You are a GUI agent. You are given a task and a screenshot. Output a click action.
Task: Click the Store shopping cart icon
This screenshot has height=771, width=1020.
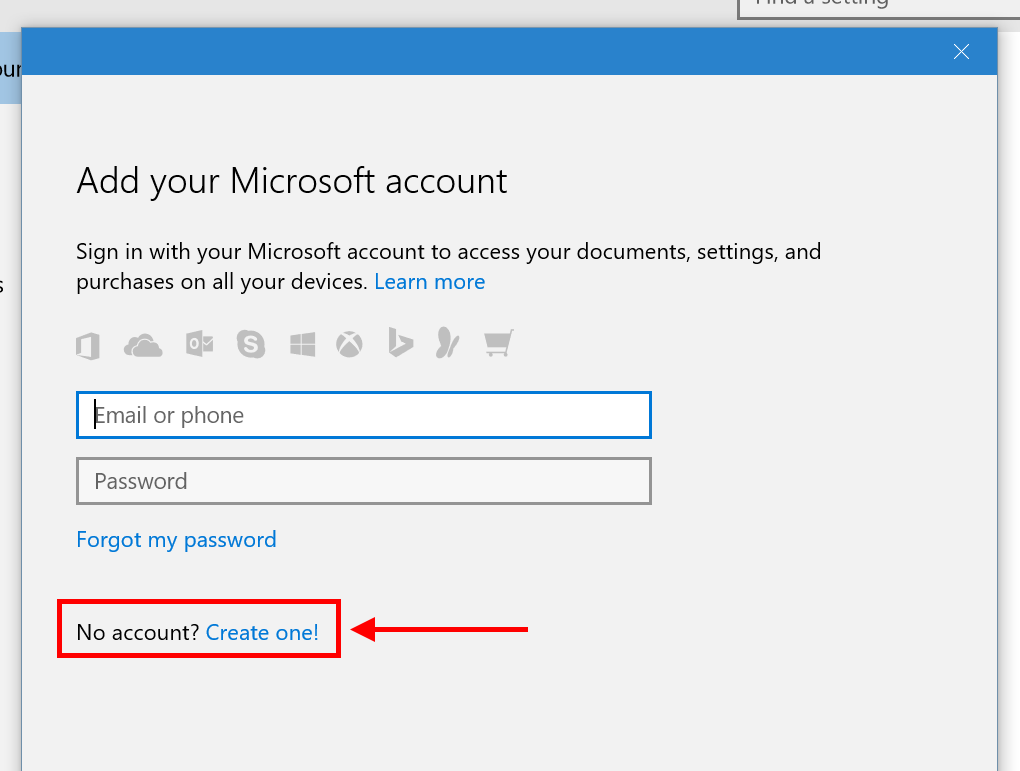(499, 342)
